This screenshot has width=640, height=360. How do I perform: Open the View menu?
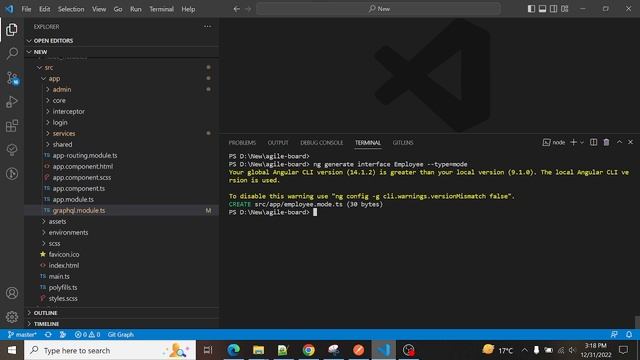99,9
